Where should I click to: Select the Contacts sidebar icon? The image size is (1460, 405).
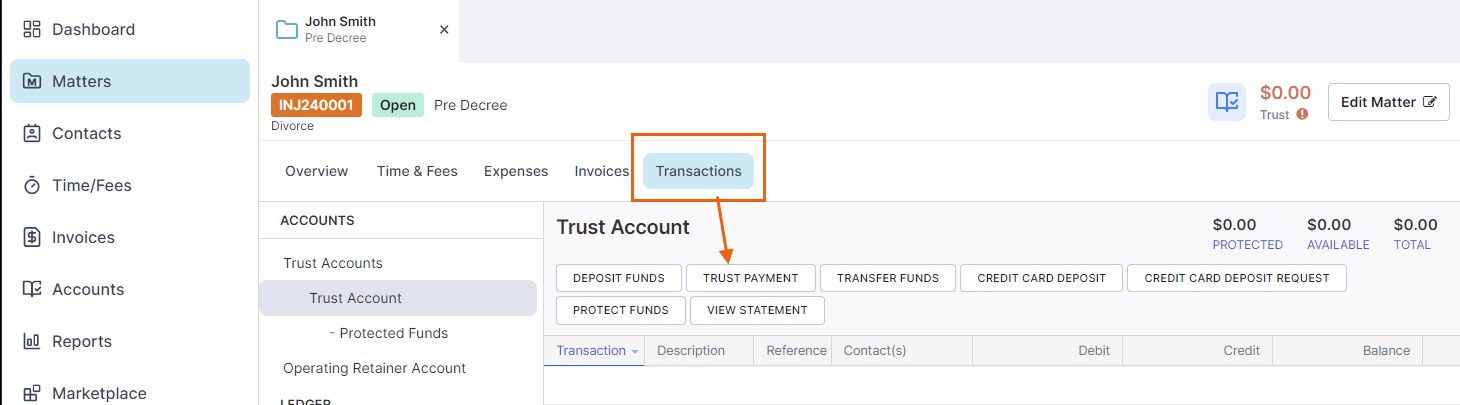(32, 134)
